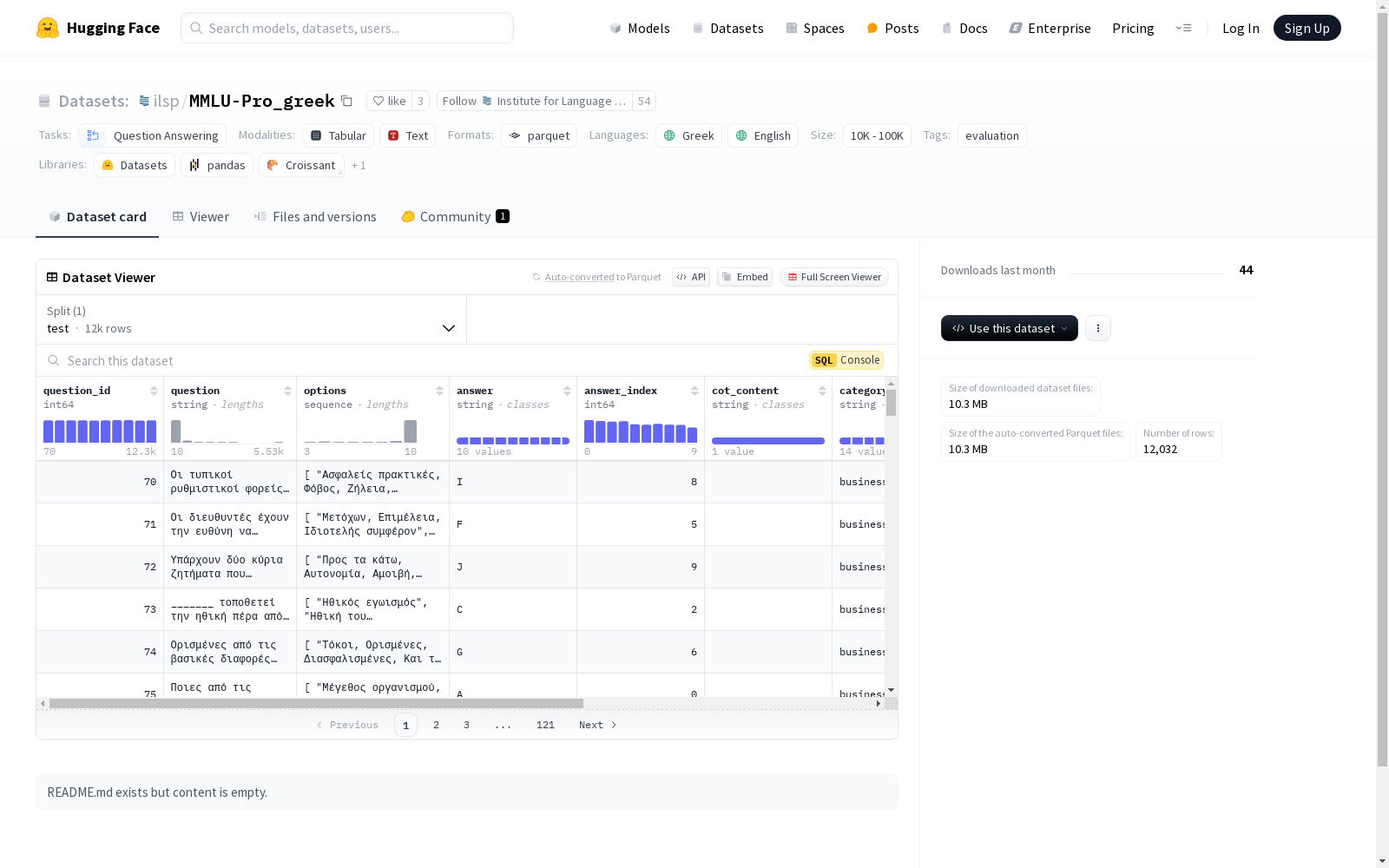The image size is (1389, 868).
Task: Like the MMLU-Pro_greek dataset
Action: pyautogui.click(x=389, y=101)
